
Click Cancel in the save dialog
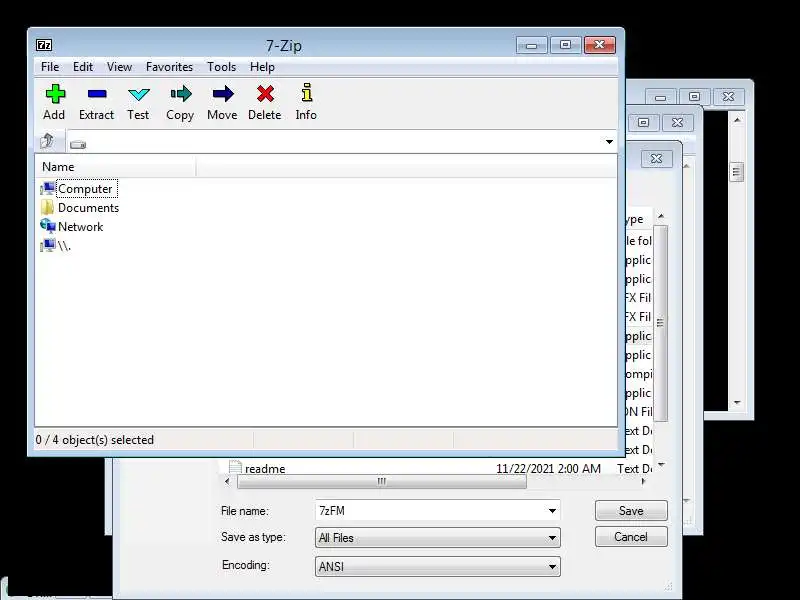[631, 537]
